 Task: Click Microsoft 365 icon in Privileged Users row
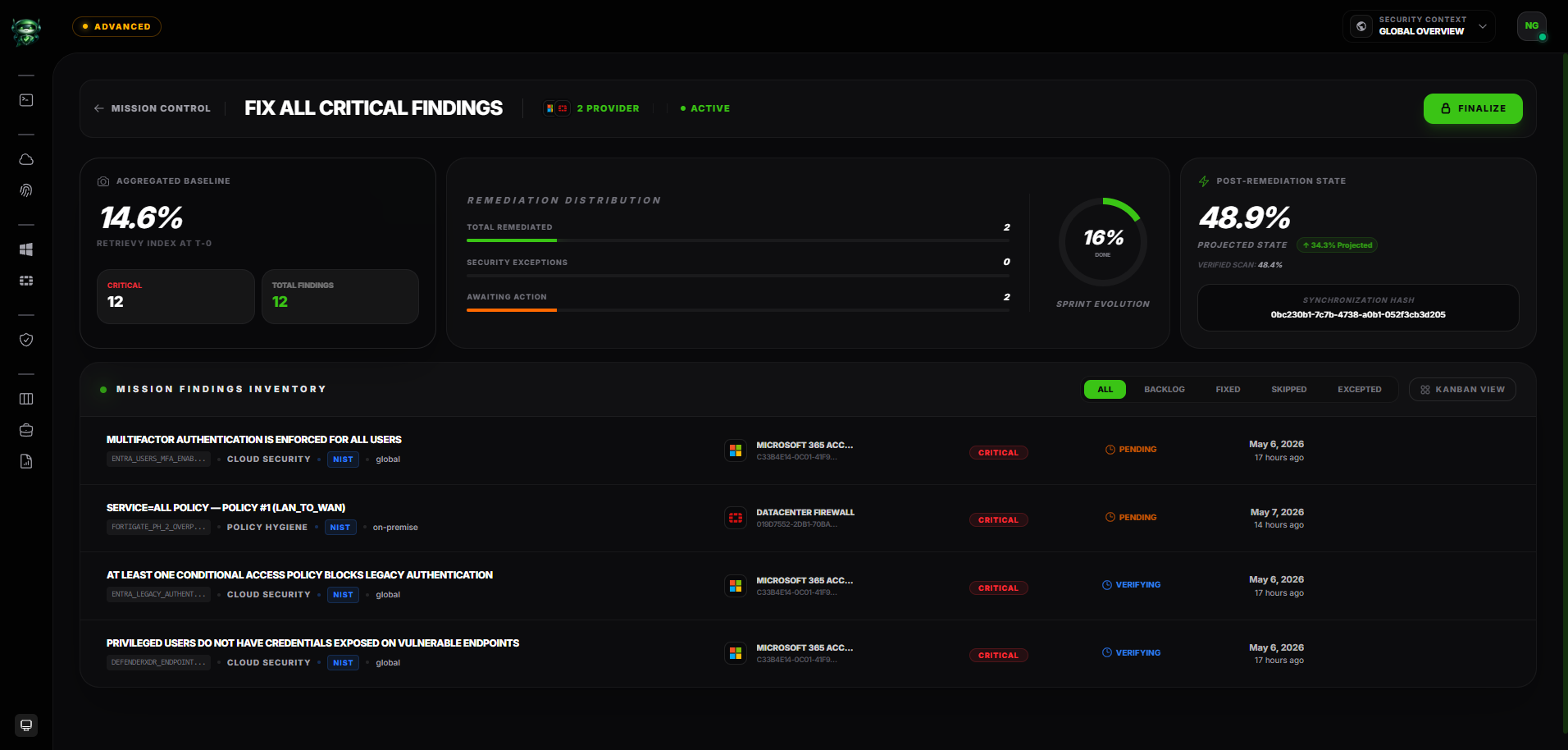(x=736, y=653)
